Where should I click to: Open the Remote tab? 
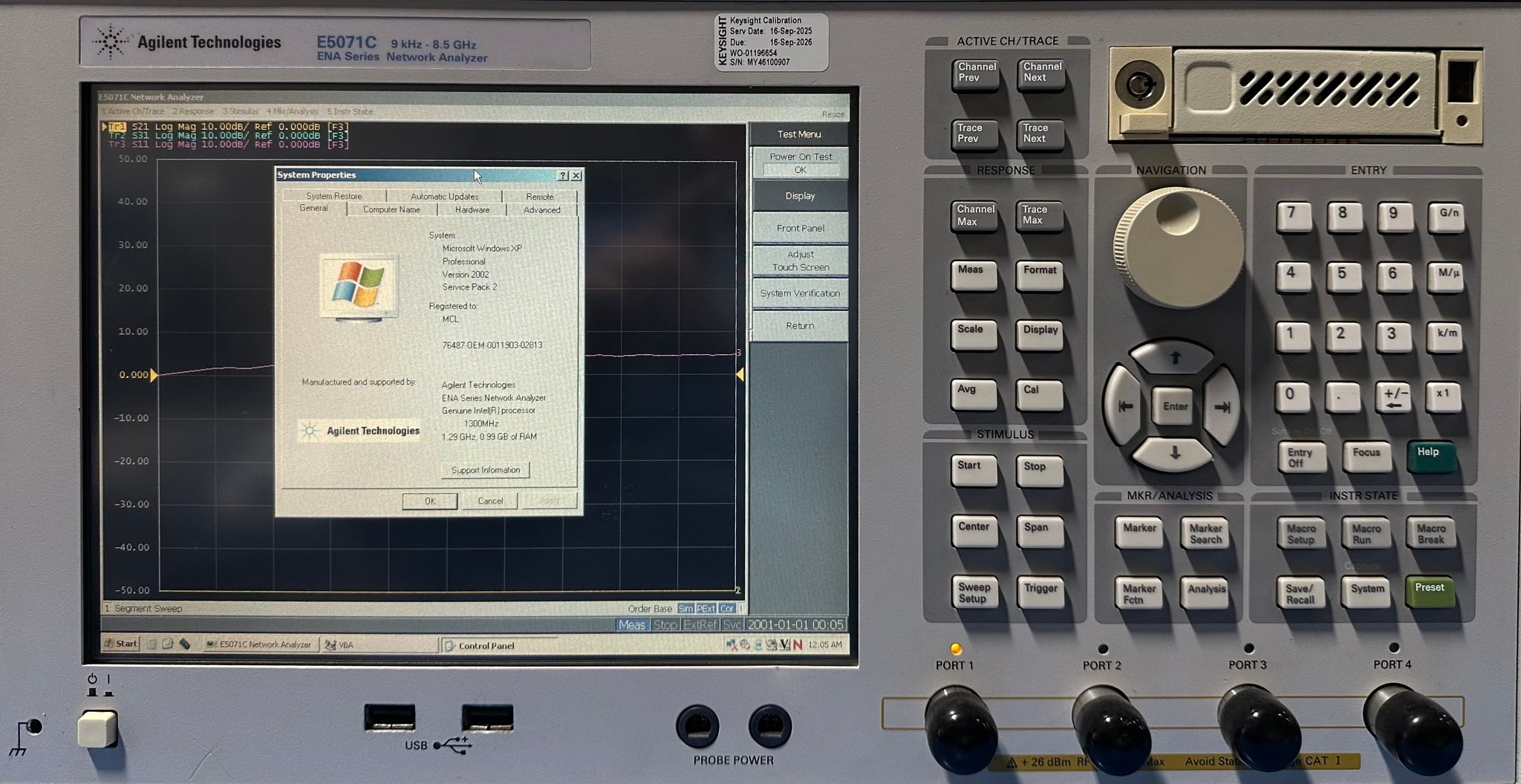click(x=540, y=196)
